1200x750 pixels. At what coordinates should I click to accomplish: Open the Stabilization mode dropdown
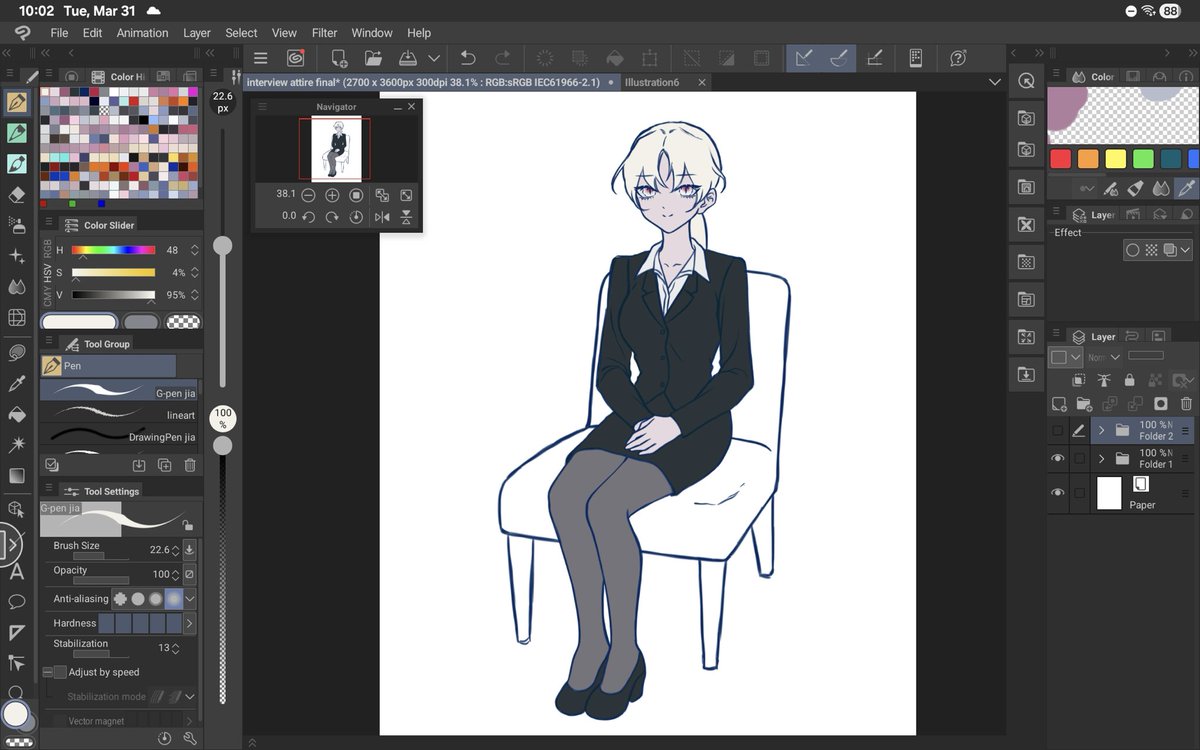pos(189,696)
